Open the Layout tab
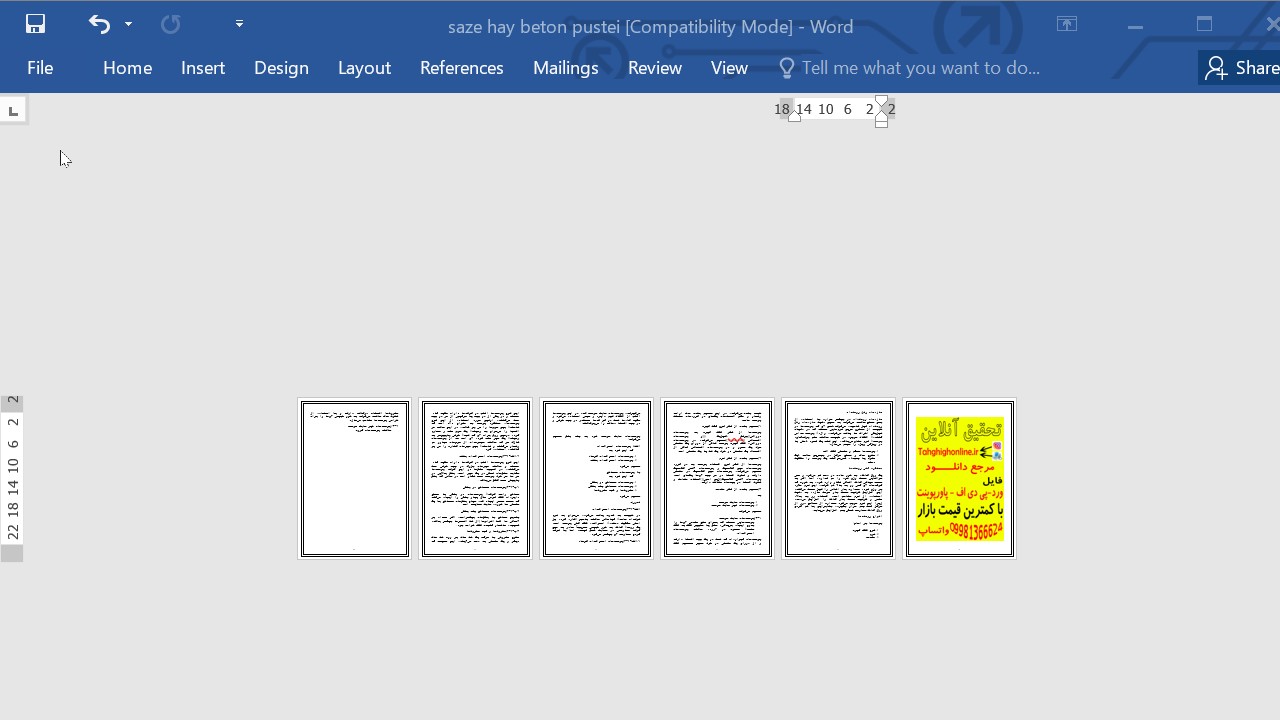 coord(364,68)
